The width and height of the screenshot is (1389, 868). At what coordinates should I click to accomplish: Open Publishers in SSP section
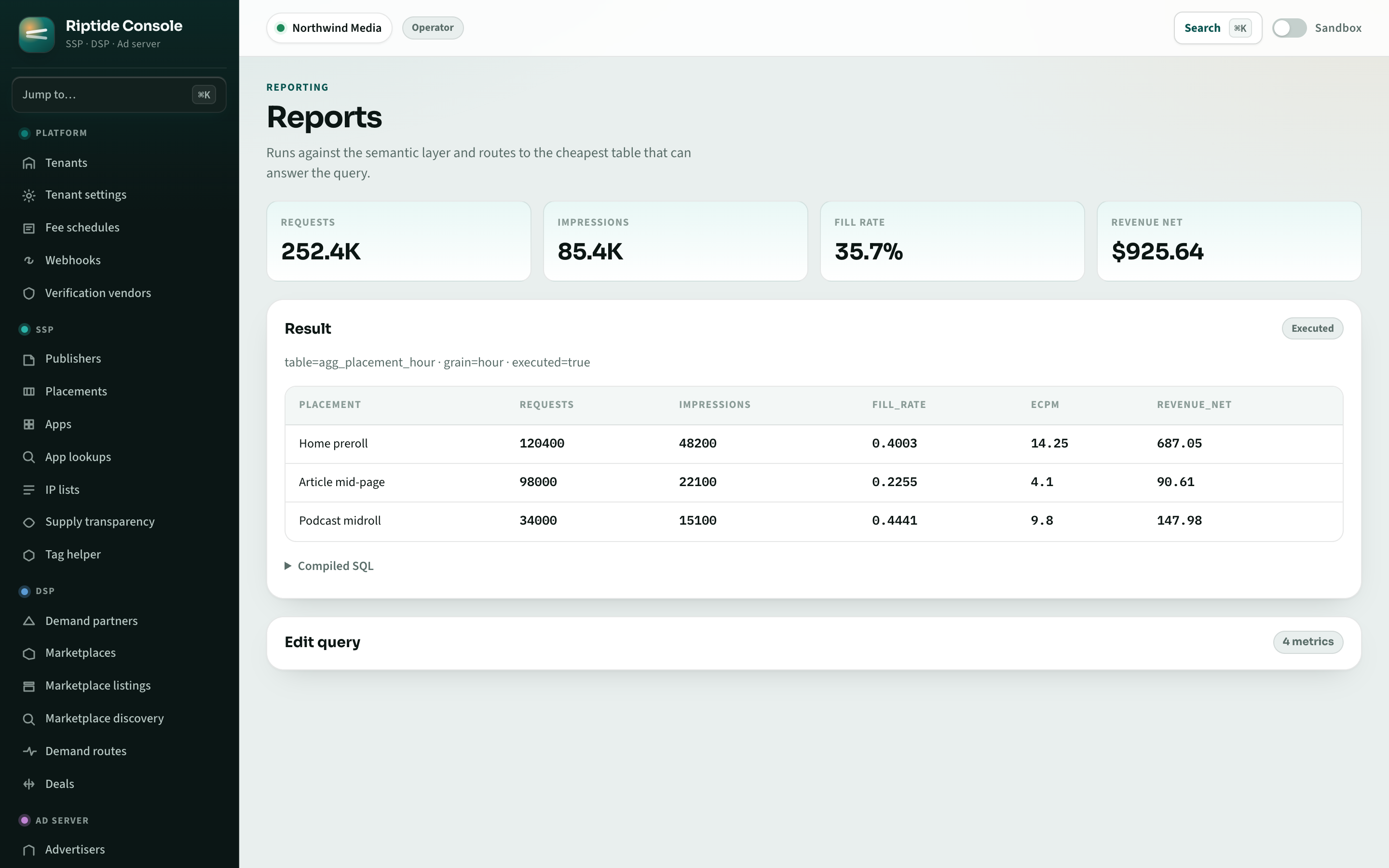coord(119,359)
